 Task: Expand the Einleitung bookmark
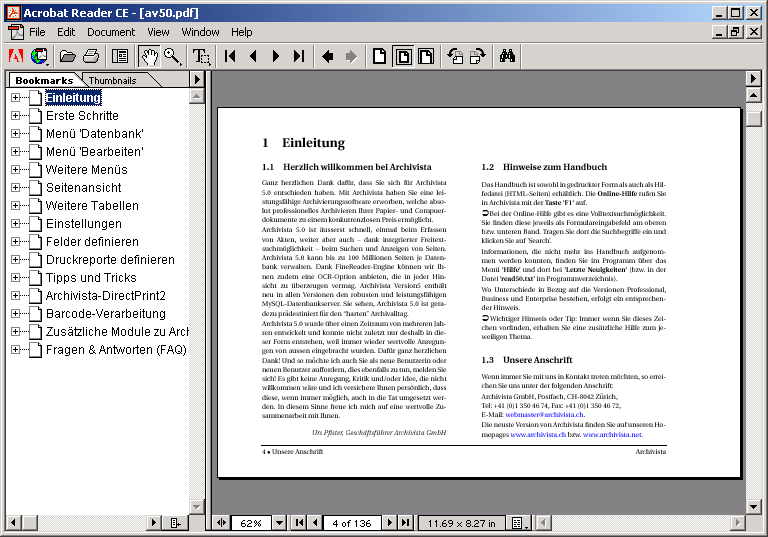coord(16,98)
